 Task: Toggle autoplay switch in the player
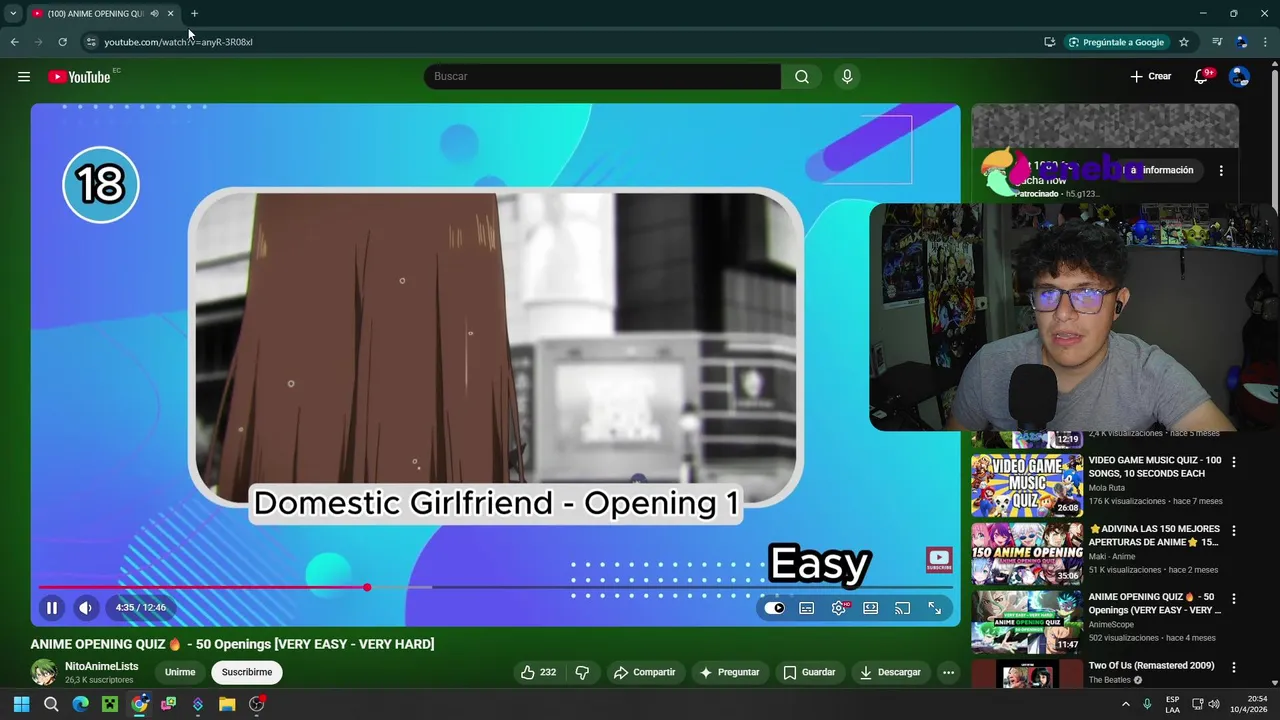click(x=775, y=608)
